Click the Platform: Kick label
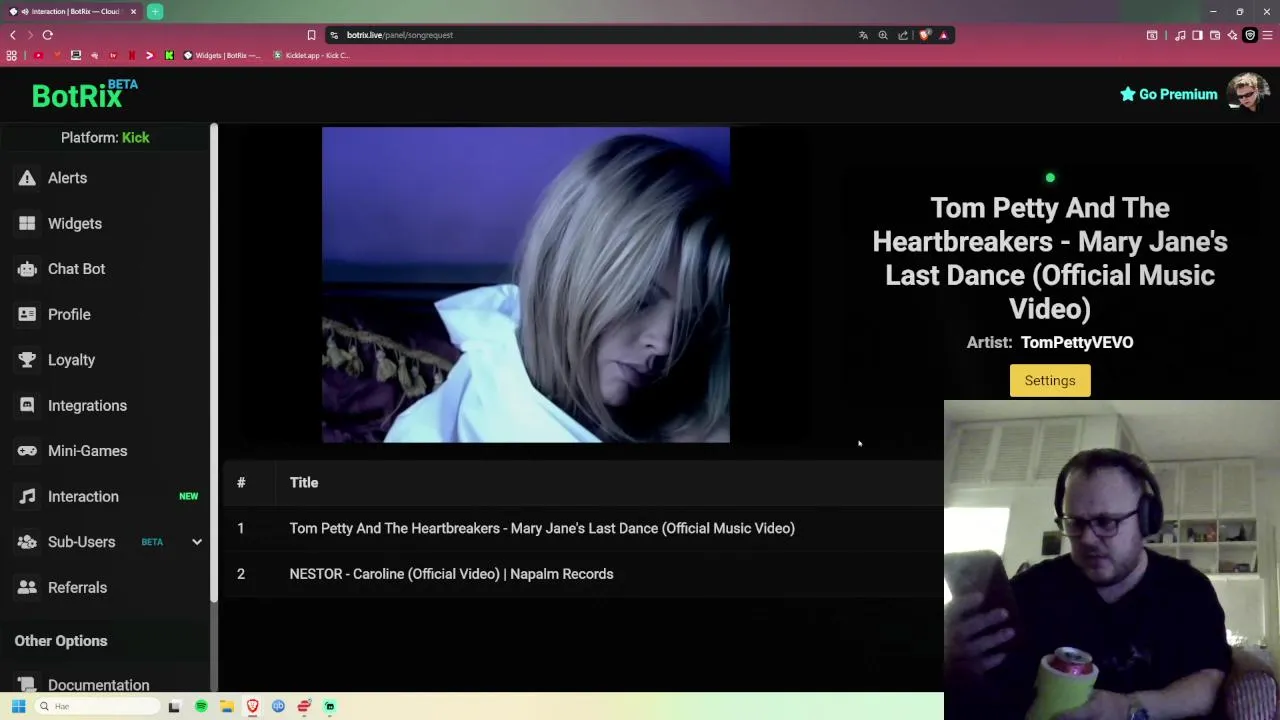This screenshot has width=1280, height=720. coord(105,137)
